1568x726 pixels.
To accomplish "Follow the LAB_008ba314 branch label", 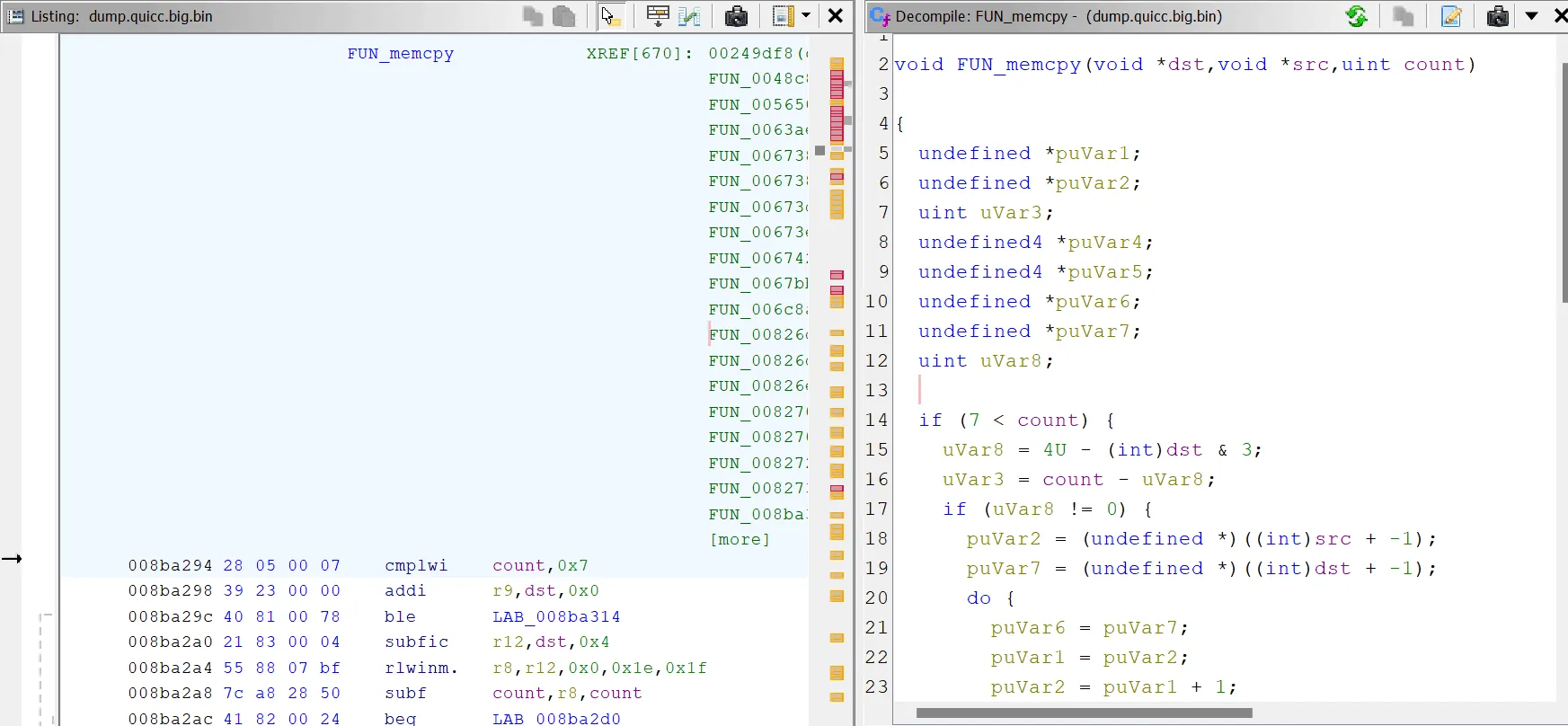I will [x=555, y=617].
